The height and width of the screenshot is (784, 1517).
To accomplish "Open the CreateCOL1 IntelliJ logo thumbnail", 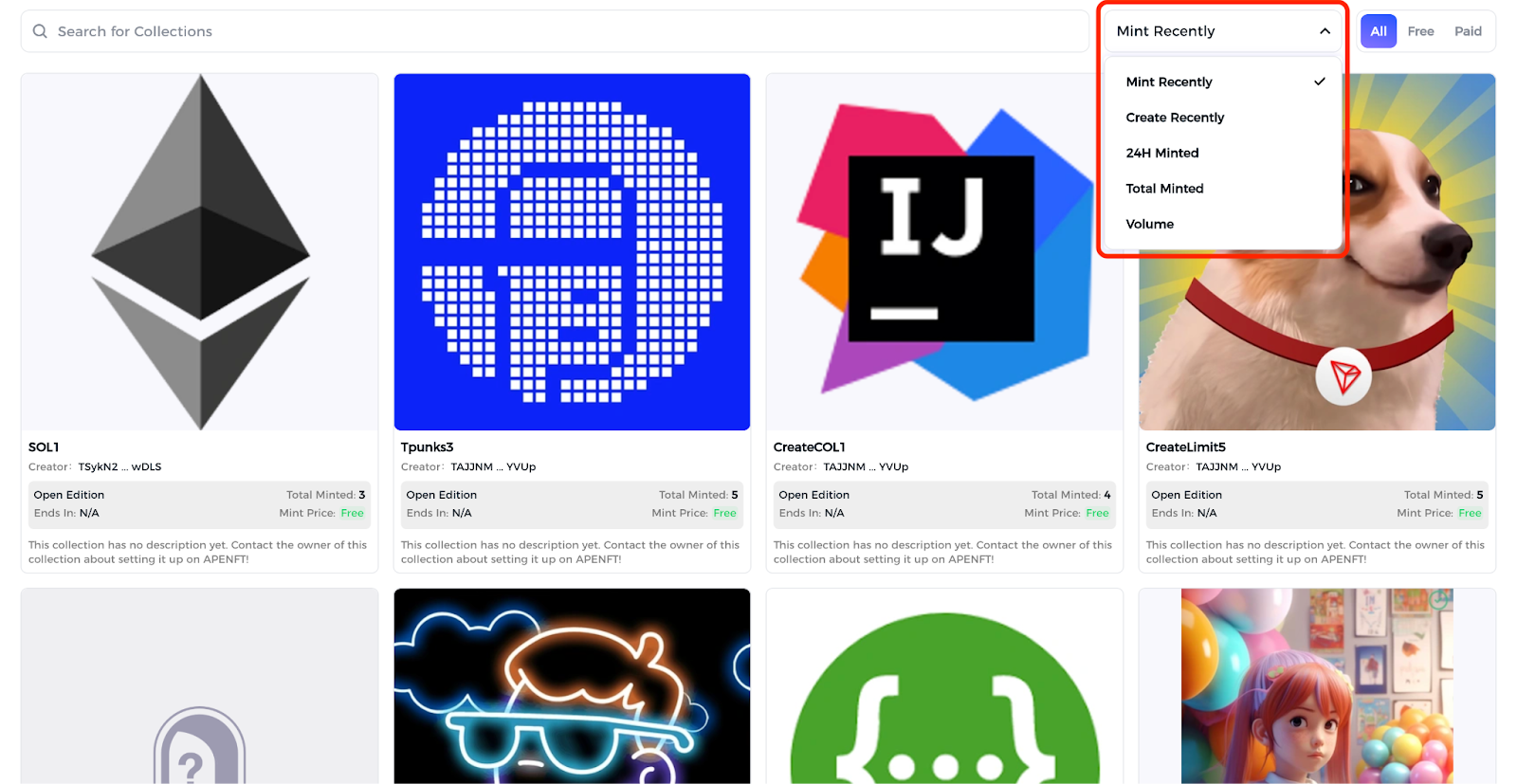I will click(x=944, y=252).
